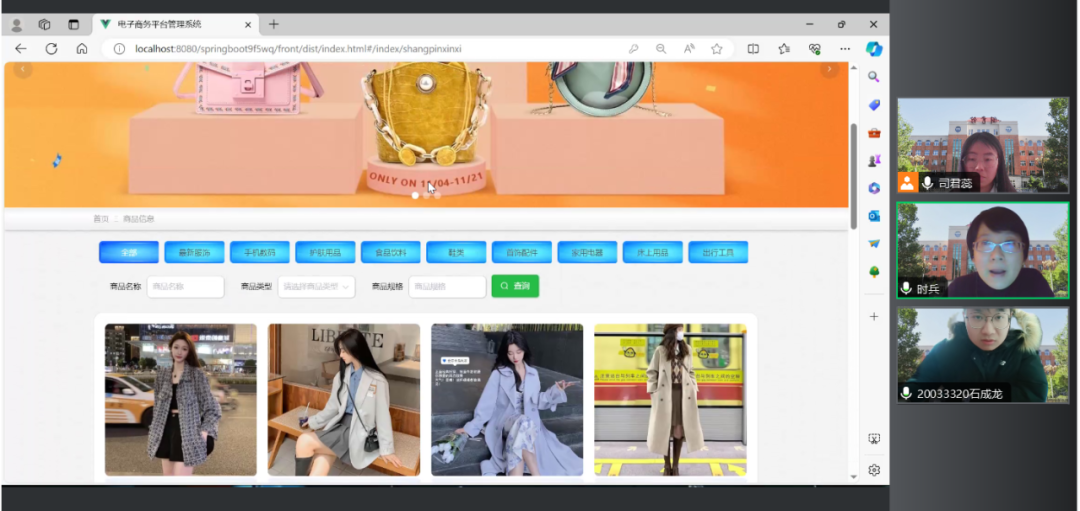This screenshot has width=1080, height=511.
Task: Add page to favorites with star icon
Action: tap(717, 48)
